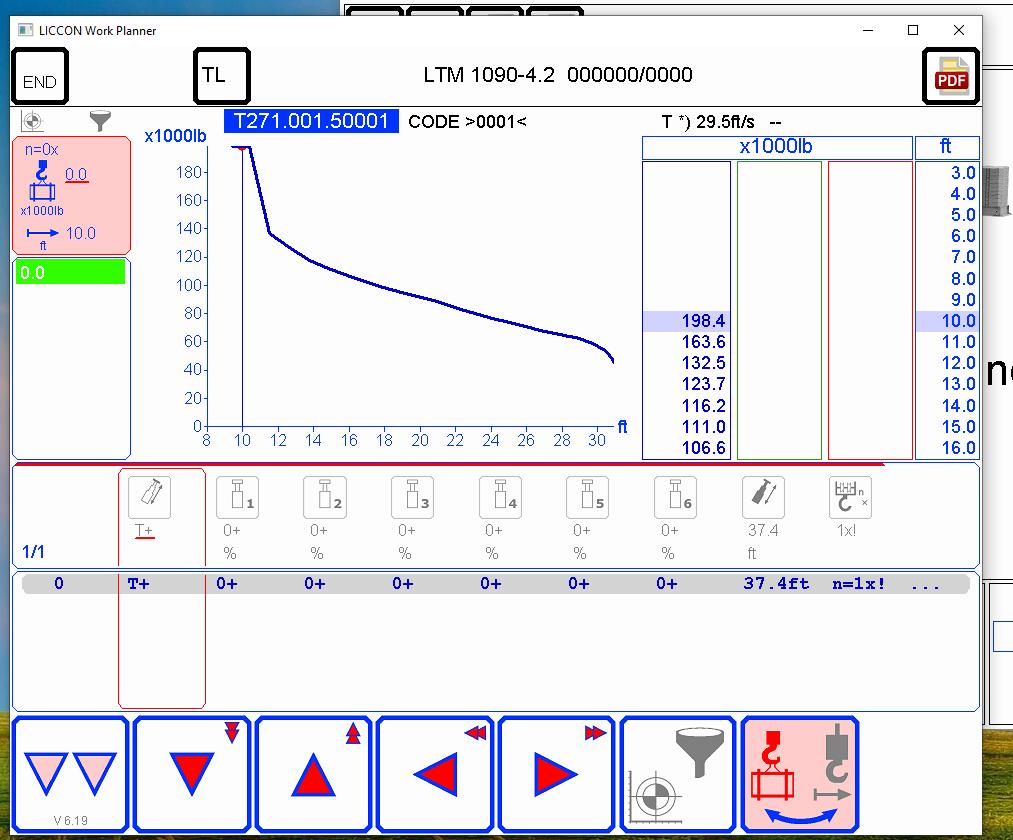The width and height of the screenshot is (1013, 840).
Task: Select the 116.2 load table value
Action: (x=704, y=406)
